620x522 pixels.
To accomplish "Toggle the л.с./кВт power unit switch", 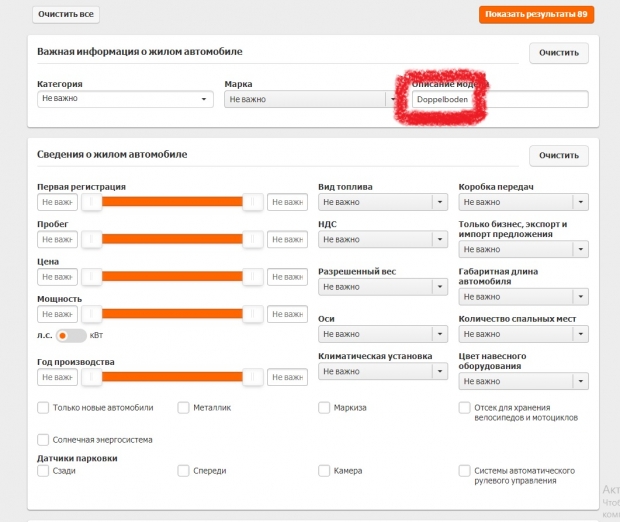I will click(71, 336).
